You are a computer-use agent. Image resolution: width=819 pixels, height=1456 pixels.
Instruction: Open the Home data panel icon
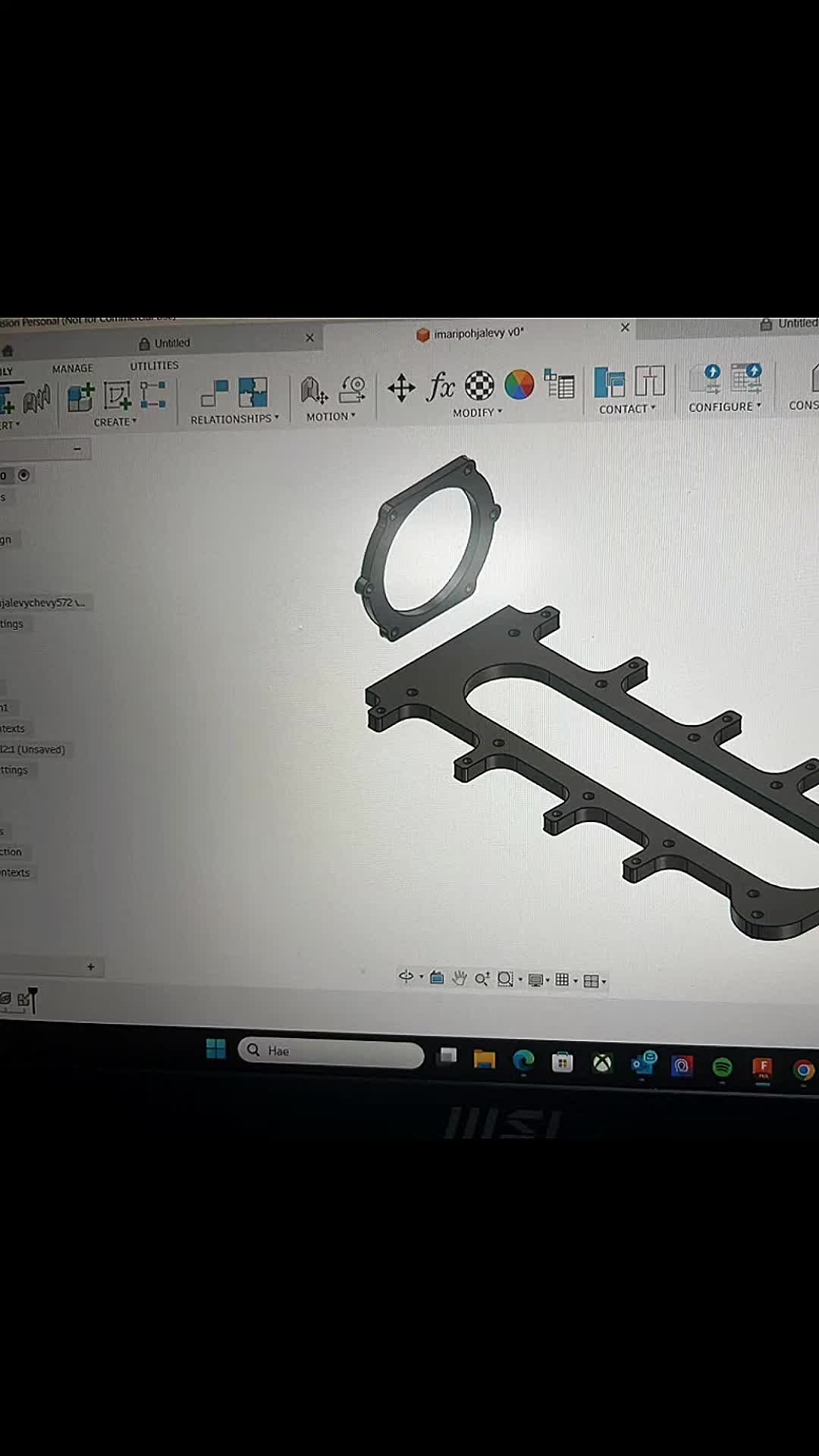click(x=8, y=350)
